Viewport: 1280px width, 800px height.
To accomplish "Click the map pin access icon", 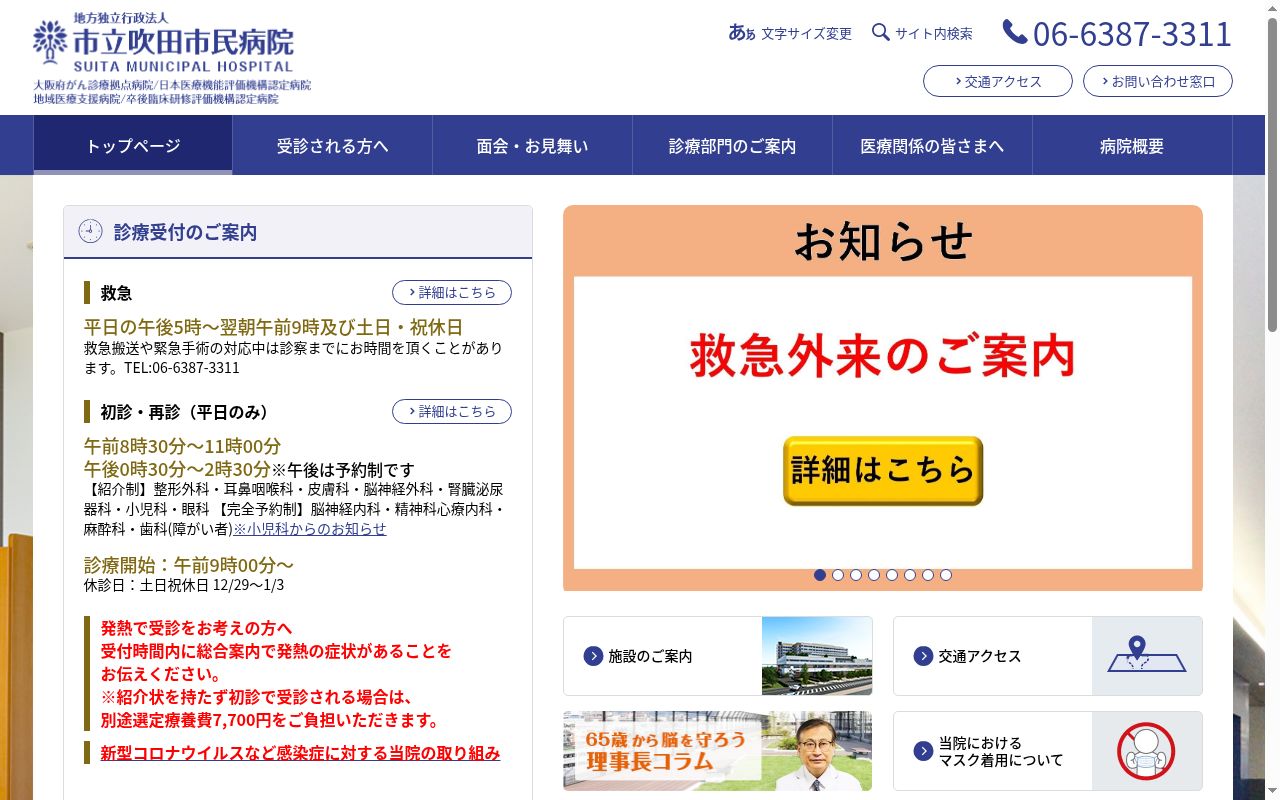I will [x=1147, y=656].
